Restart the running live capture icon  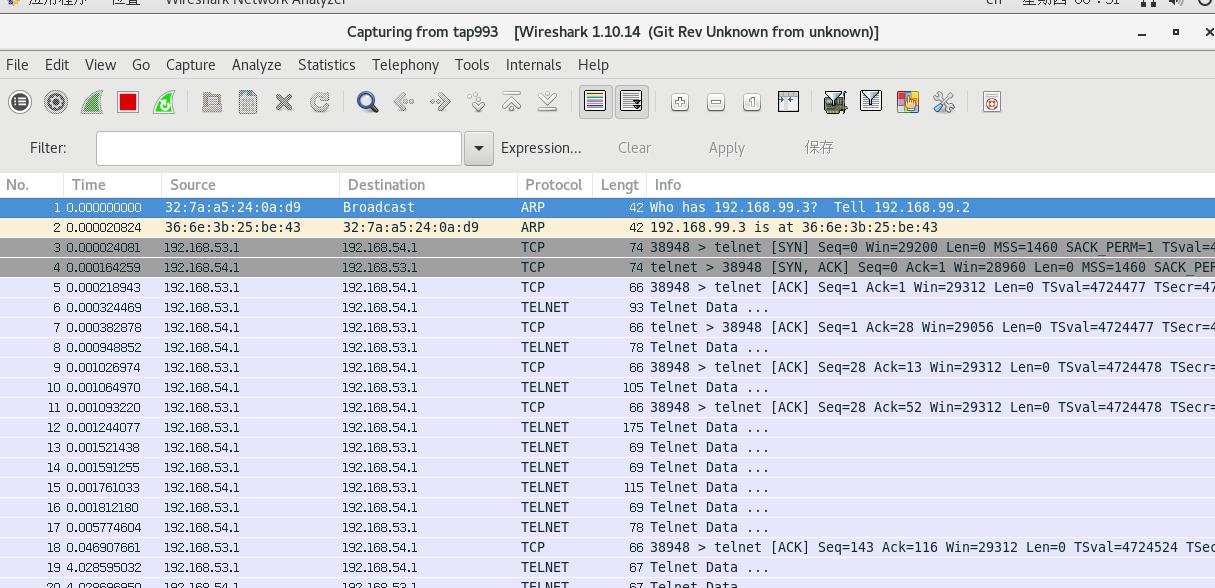[x=164, y=102]
